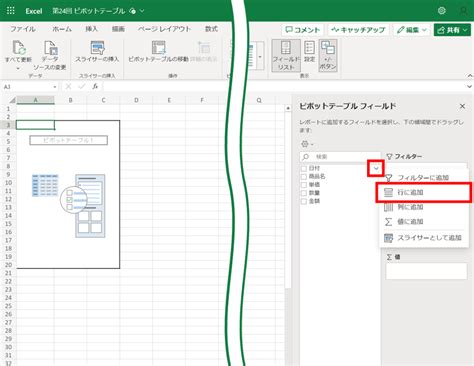Select row 10 header

8,183
